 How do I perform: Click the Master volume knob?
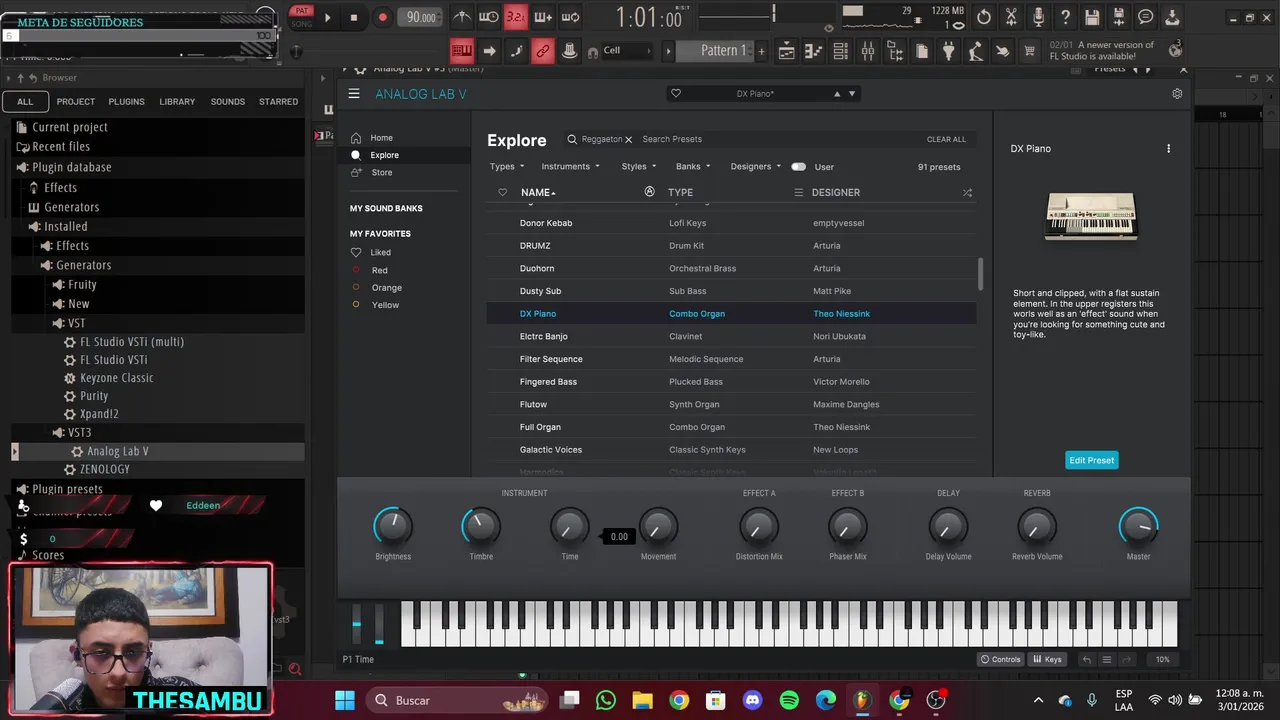pos(1138,526)
